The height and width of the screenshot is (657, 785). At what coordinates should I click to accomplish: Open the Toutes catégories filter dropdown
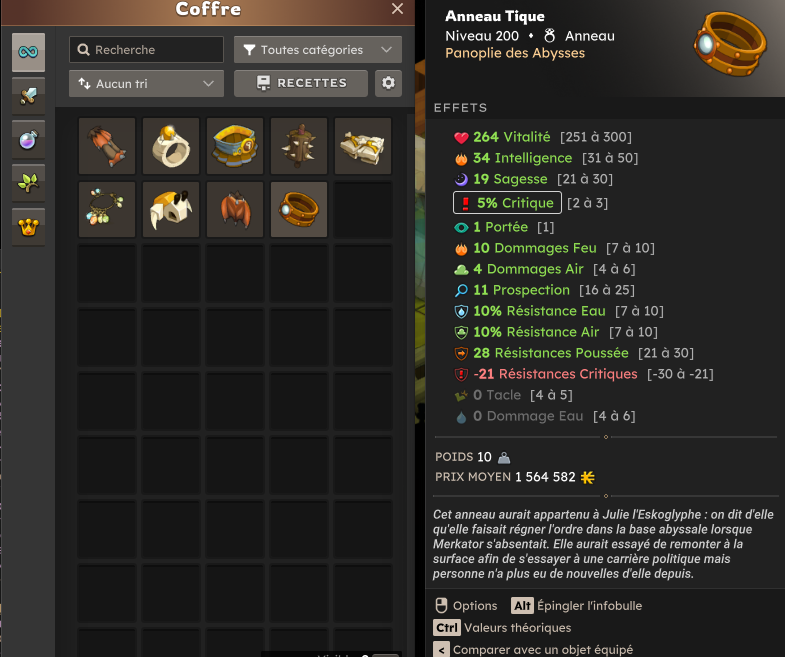318,50
